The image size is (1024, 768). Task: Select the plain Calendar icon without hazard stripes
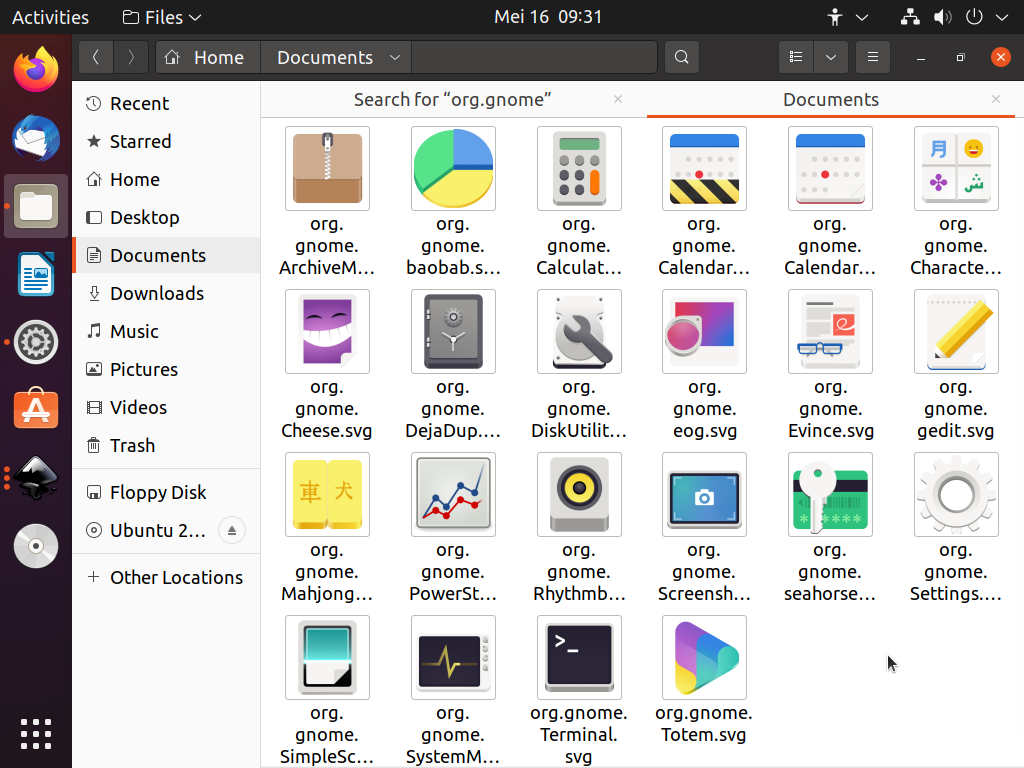coord(830,168)
